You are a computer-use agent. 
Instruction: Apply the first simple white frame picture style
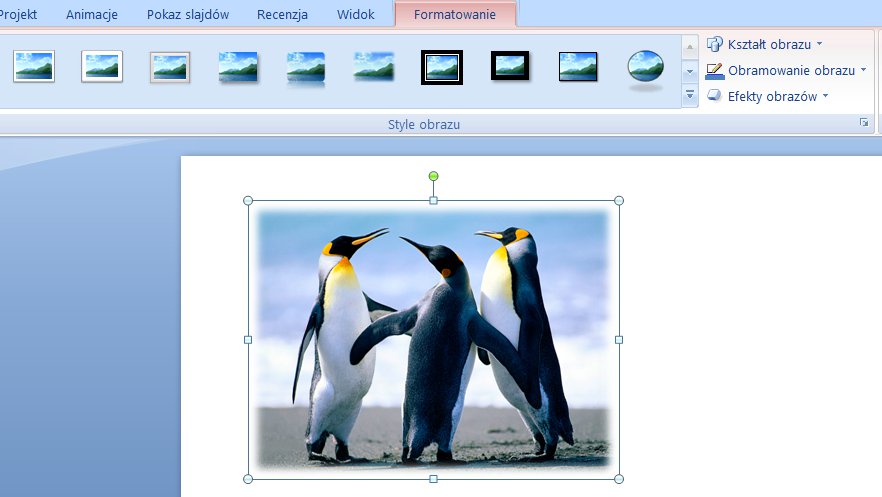coord(34,66)
